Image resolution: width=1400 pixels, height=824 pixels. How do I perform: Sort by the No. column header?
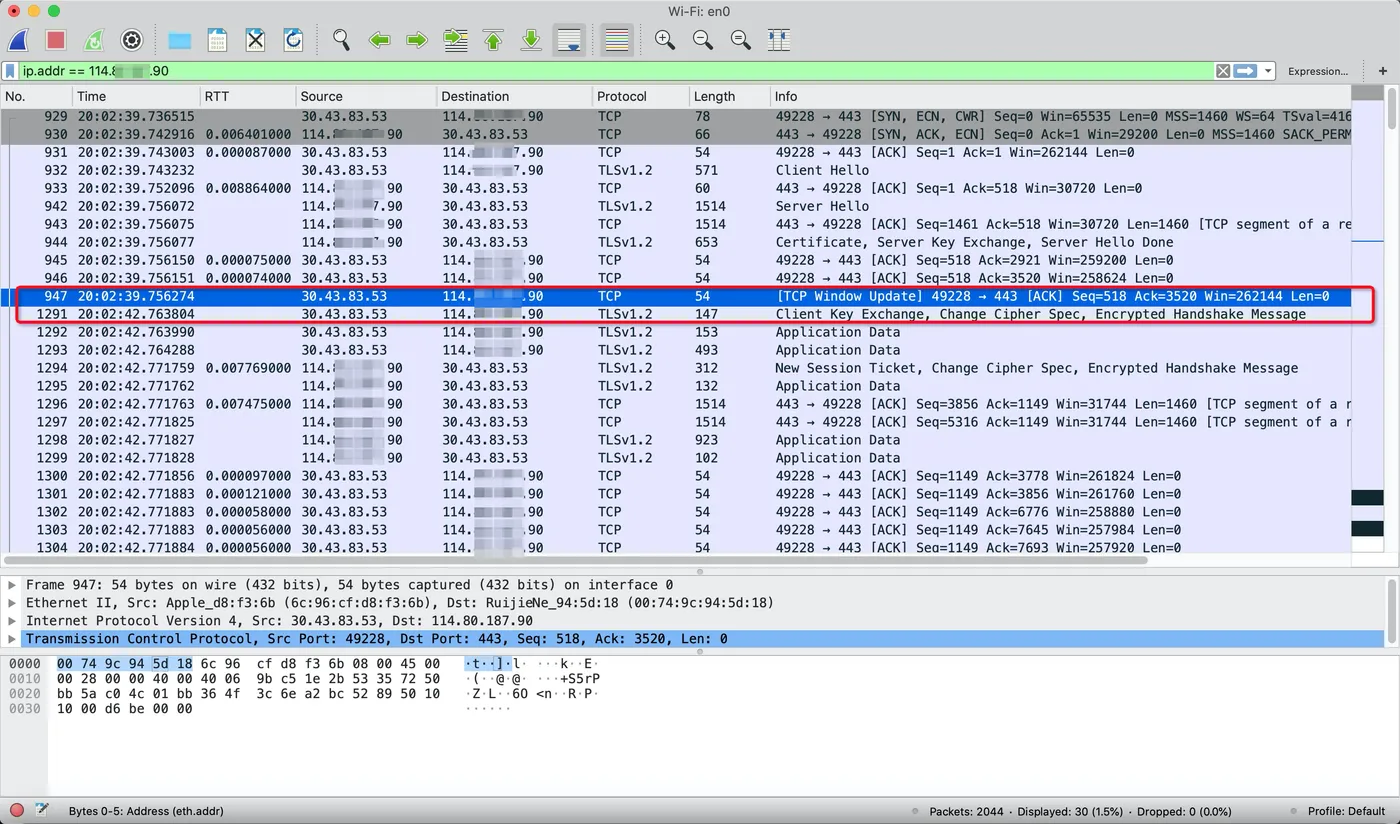(37, 96)
